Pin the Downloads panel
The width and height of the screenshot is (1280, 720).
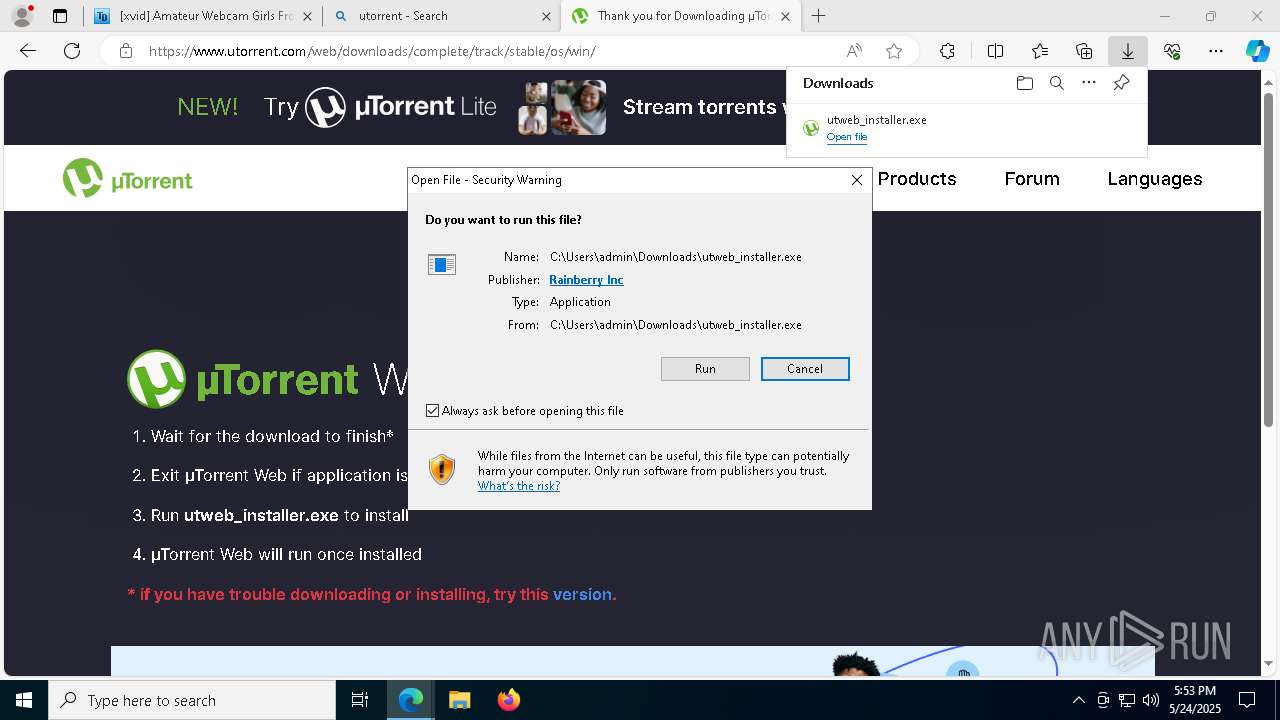point(1121,83)
